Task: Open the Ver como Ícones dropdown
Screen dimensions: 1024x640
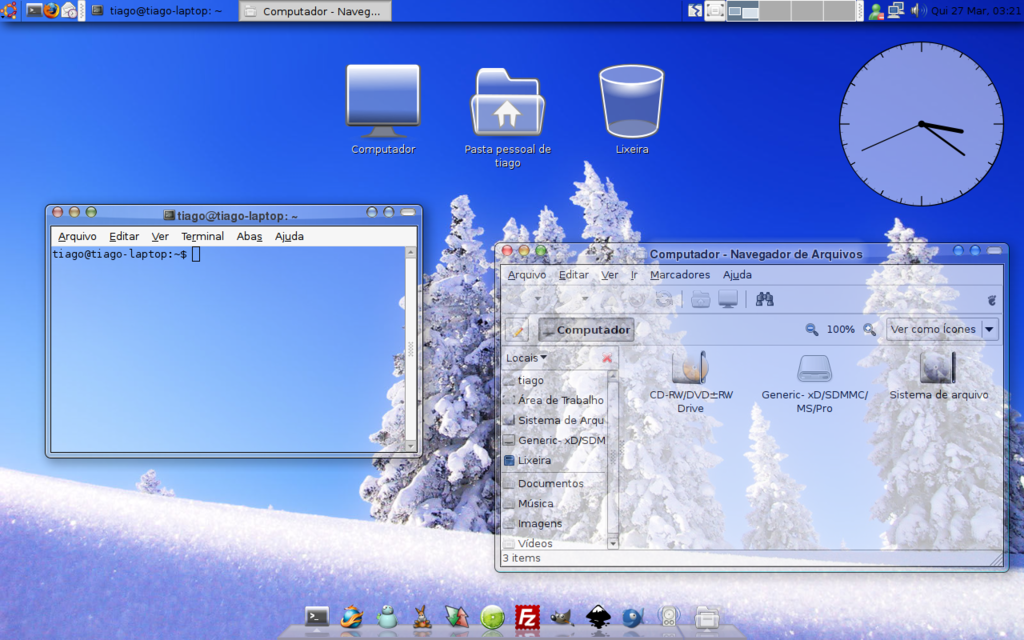Action: 942,329
